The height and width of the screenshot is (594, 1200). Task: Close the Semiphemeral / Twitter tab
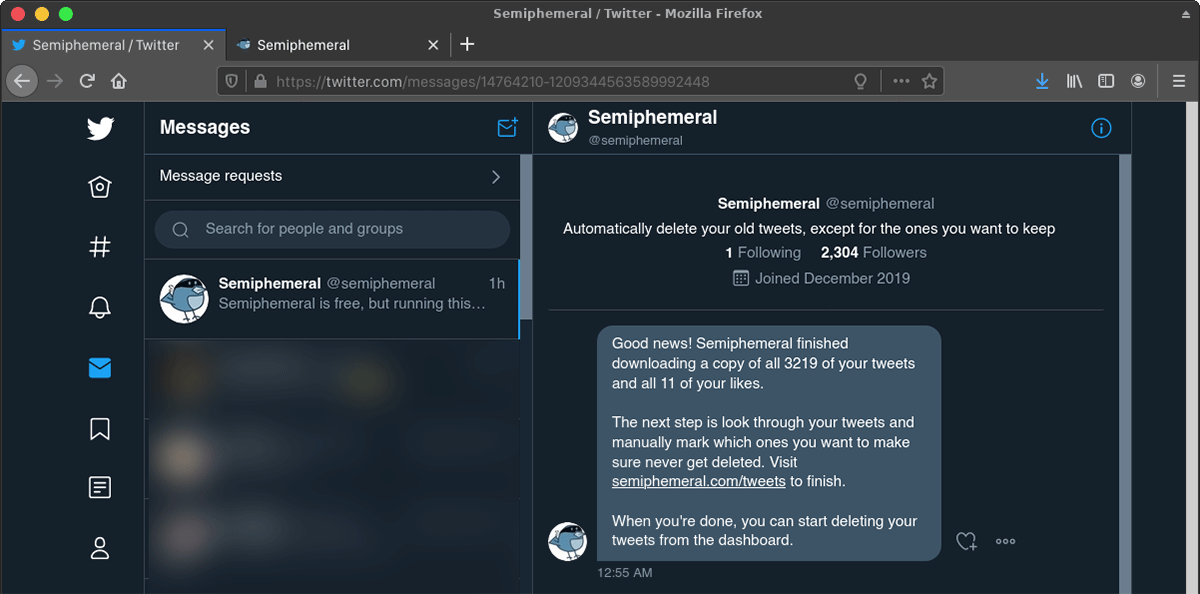(208, 45)
